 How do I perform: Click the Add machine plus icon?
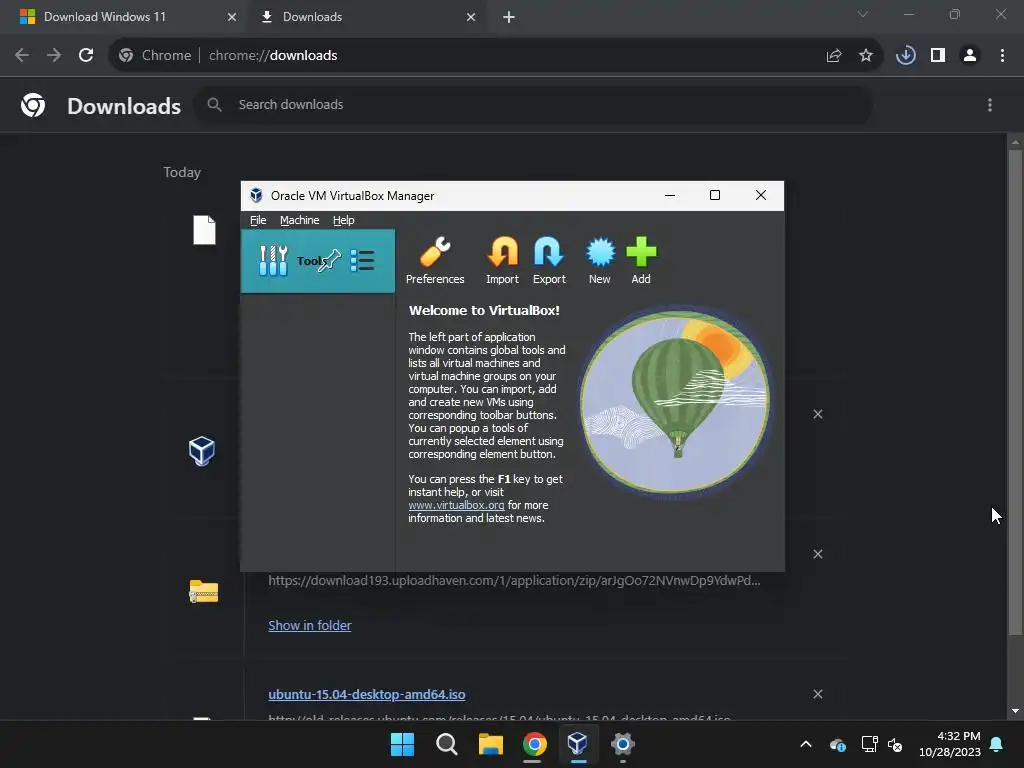pos(641,261)
